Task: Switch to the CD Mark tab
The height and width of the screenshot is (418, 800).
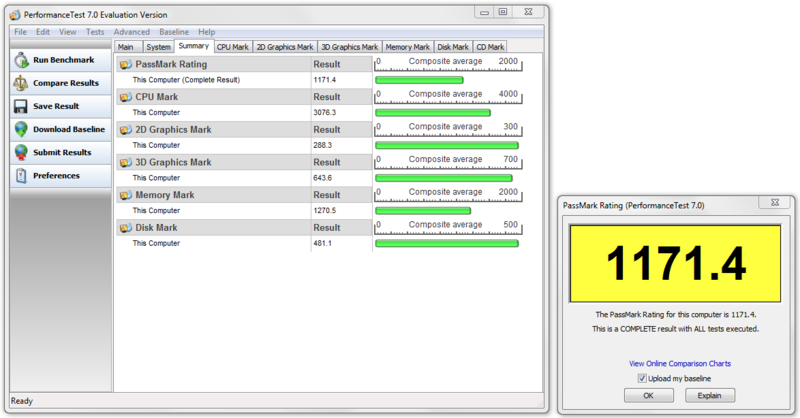Action: [490, 47]
